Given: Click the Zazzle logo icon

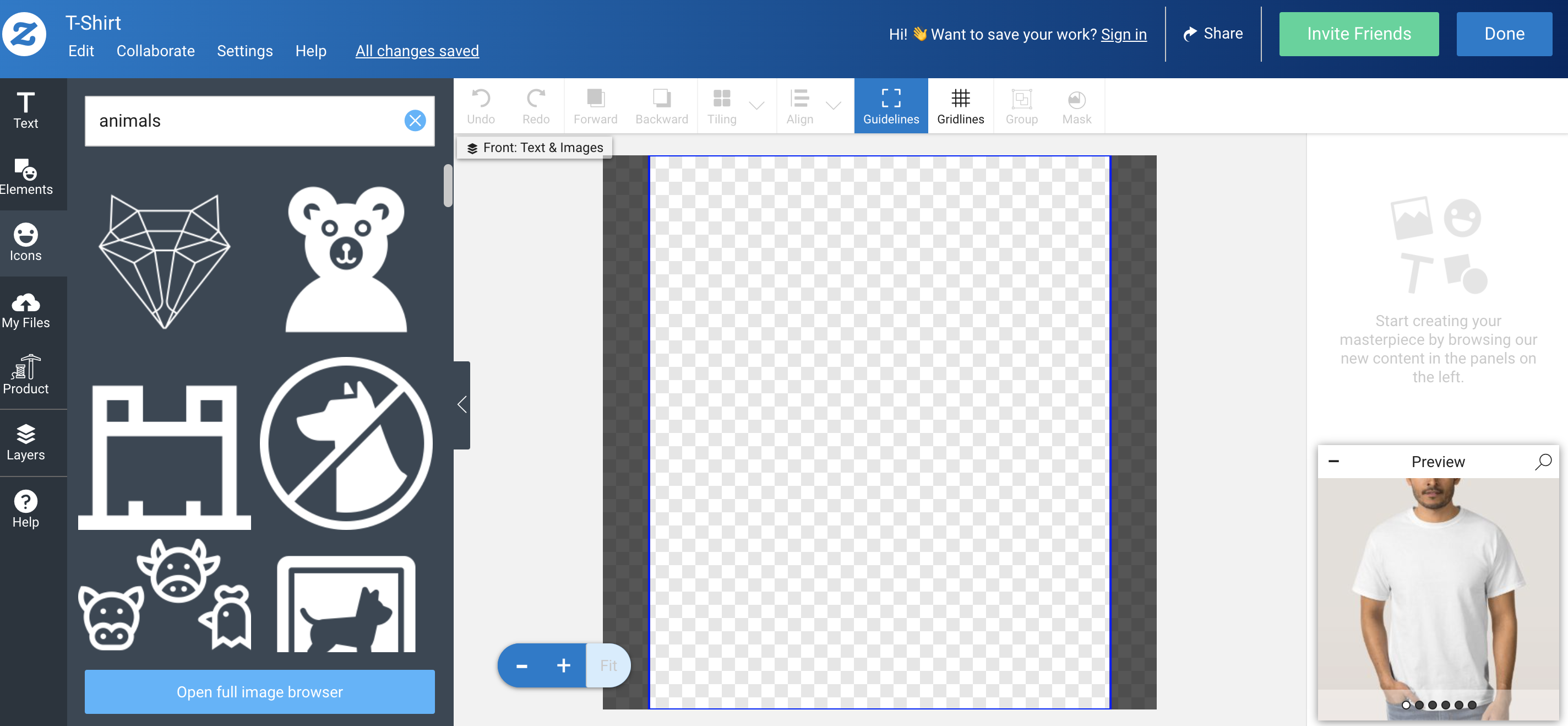Looking at the screenshot, I should pos(24,34).
